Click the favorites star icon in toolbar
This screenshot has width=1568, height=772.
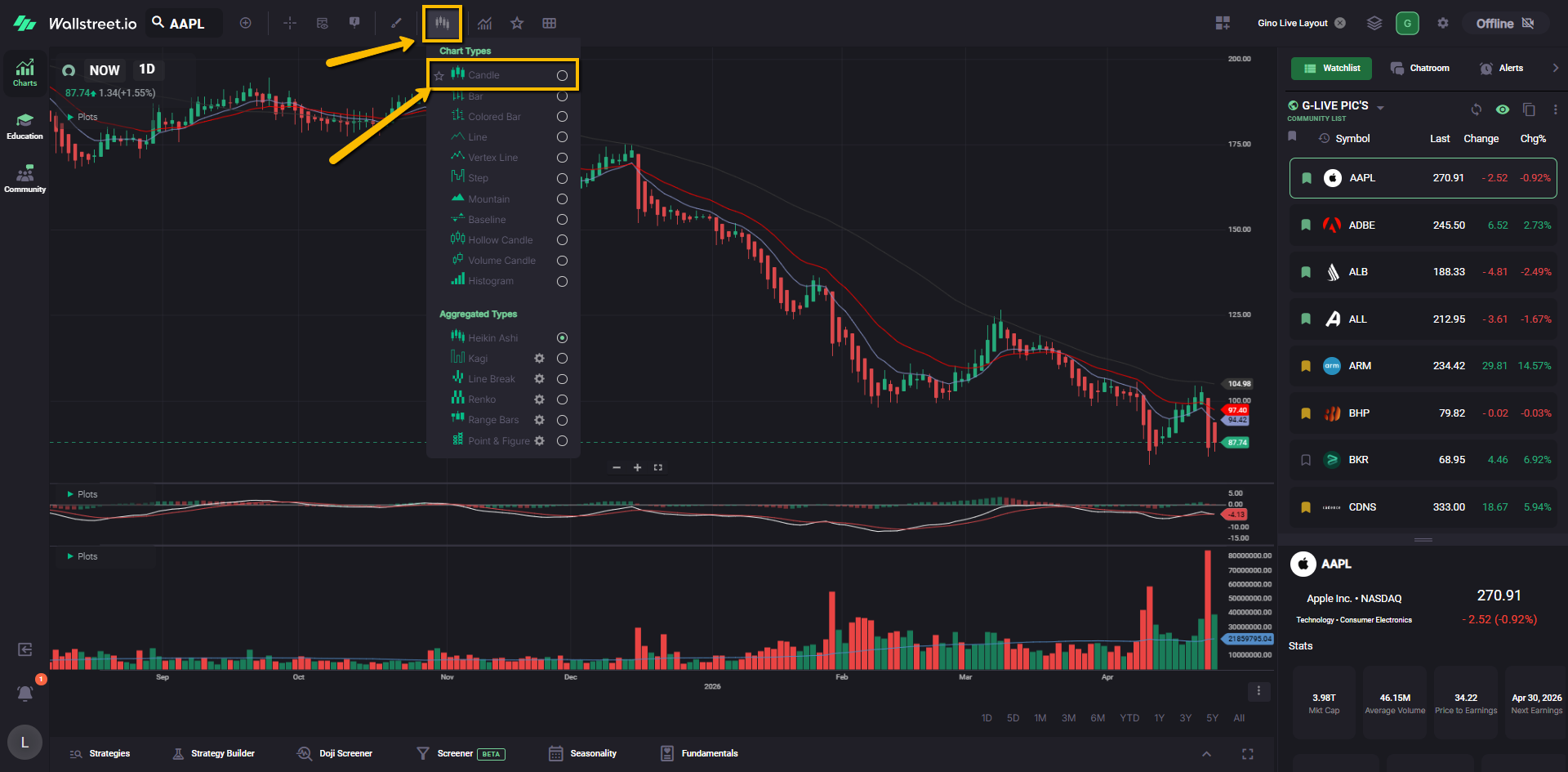point(517,23)
